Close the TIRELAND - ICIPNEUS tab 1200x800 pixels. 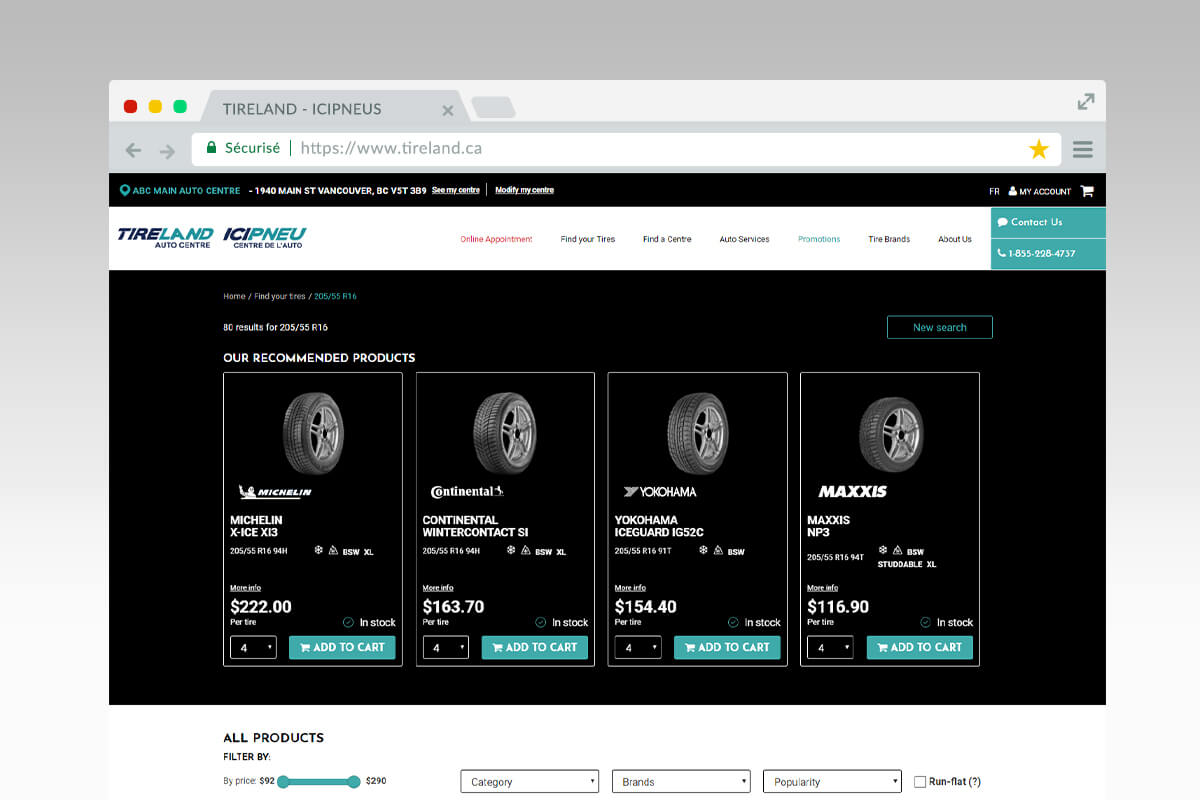[x=448, y=110]
